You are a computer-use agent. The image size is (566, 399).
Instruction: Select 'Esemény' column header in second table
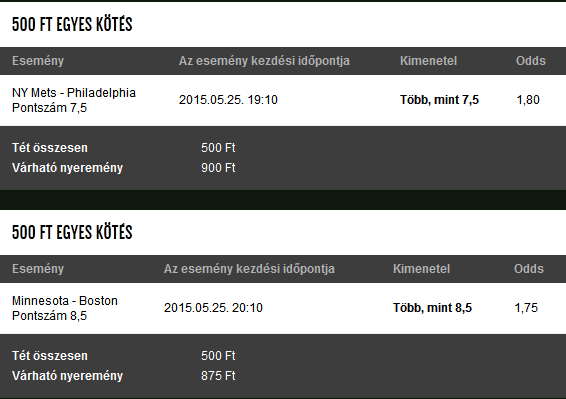pyautogui.click(x=38, y=269)
